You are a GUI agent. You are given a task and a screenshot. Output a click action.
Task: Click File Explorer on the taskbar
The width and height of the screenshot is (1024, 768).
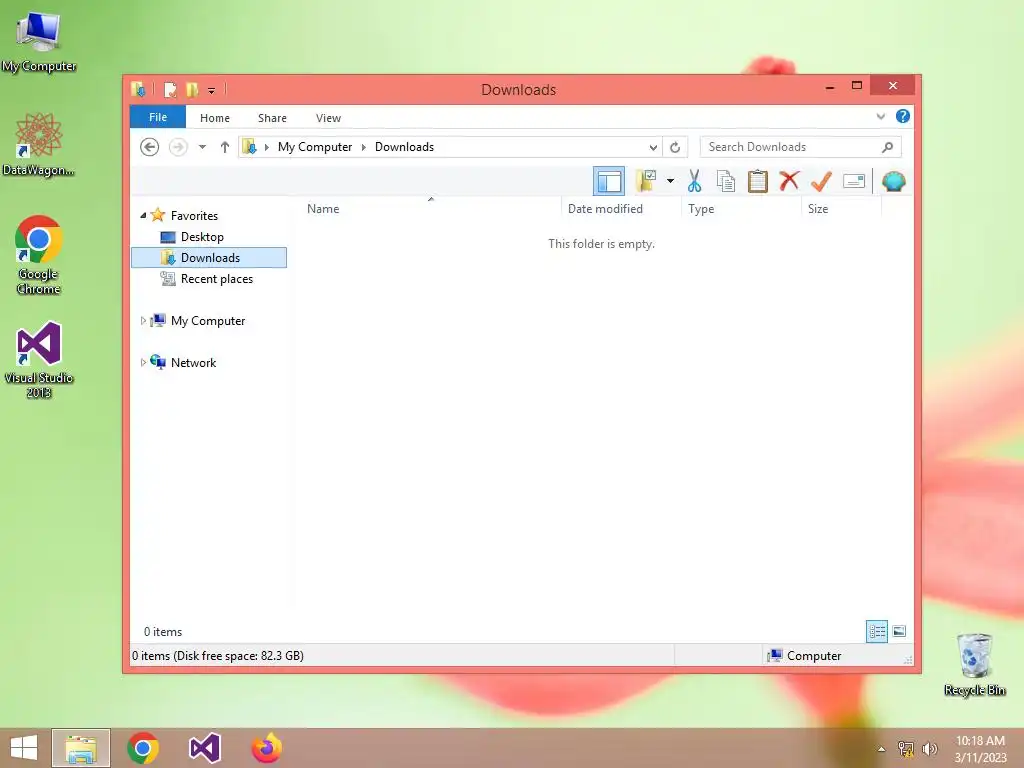[81, 748]
